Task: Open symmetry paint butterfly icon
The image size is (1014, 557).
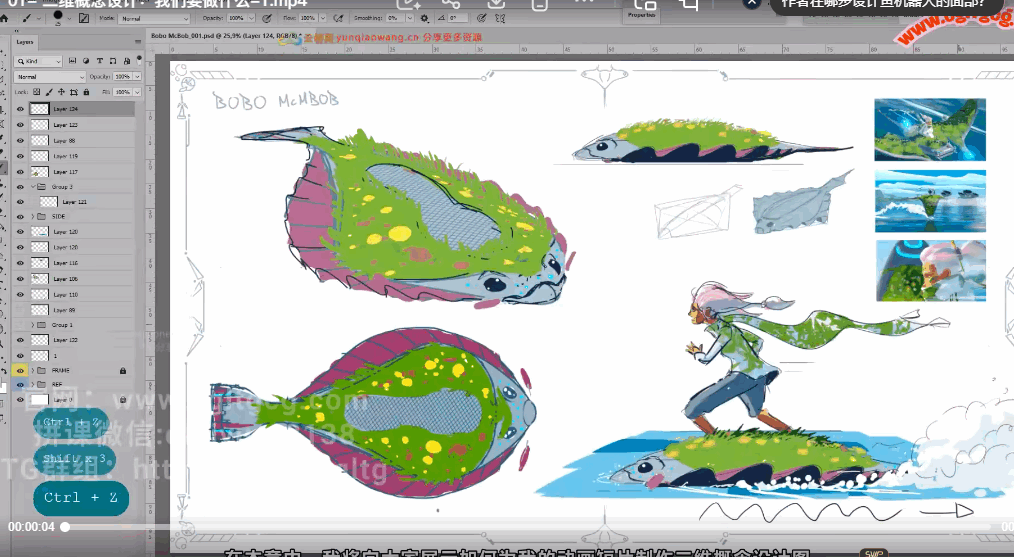Action: click(500, 18)
